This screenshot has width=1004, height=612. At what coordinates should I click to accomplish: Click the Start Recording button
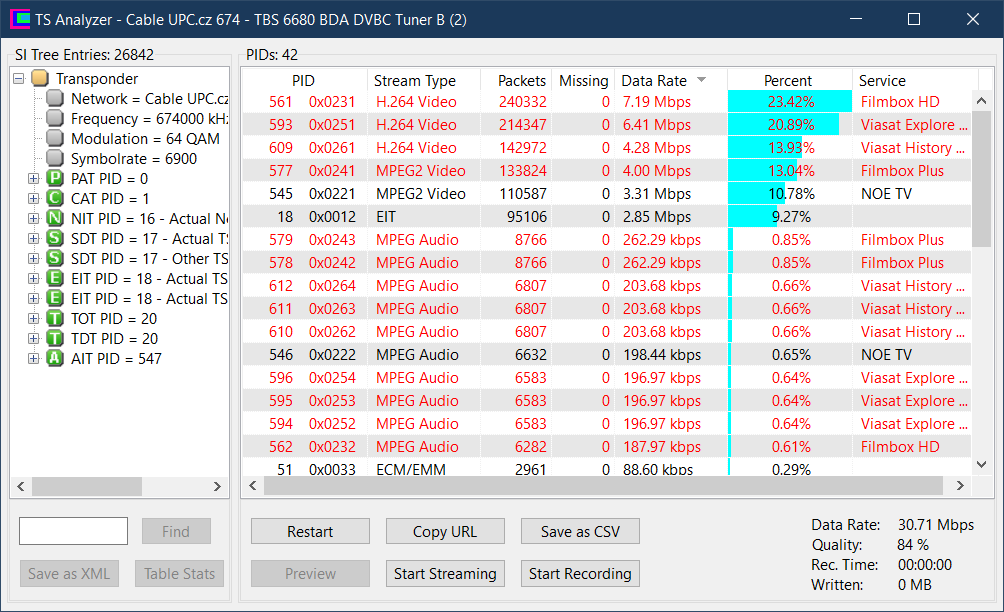(580, 574)
